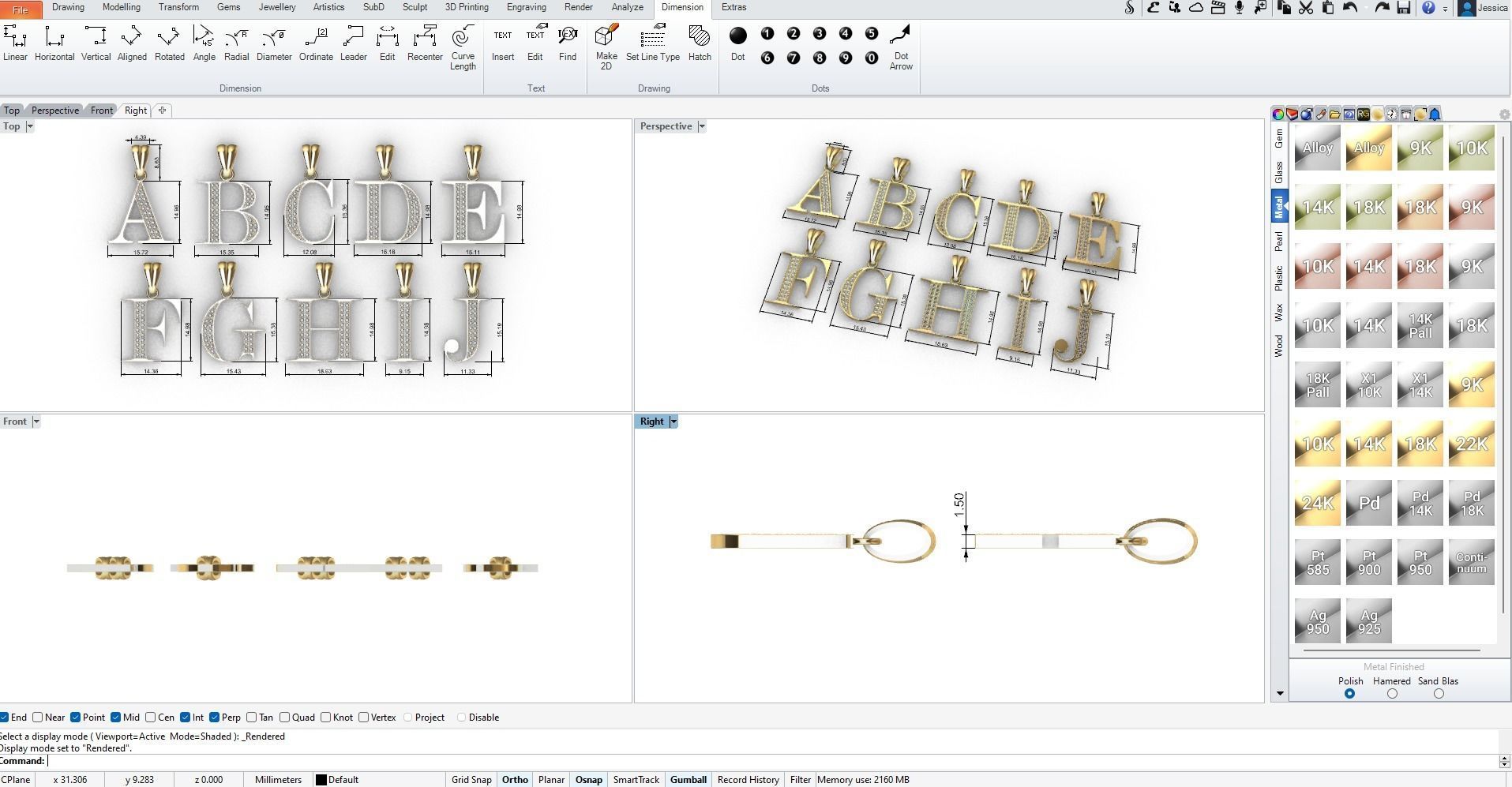This screenshot has width=1512, height=787.
Task: Enable the Near osnap checkbox
Action: coord(37,718)
